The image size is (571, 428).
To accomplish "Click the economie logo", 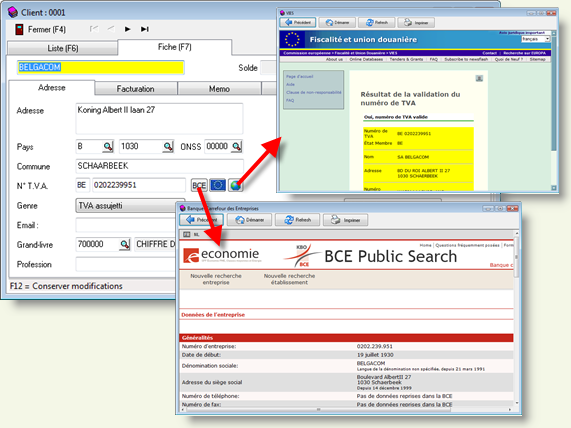I will (222, 255).
